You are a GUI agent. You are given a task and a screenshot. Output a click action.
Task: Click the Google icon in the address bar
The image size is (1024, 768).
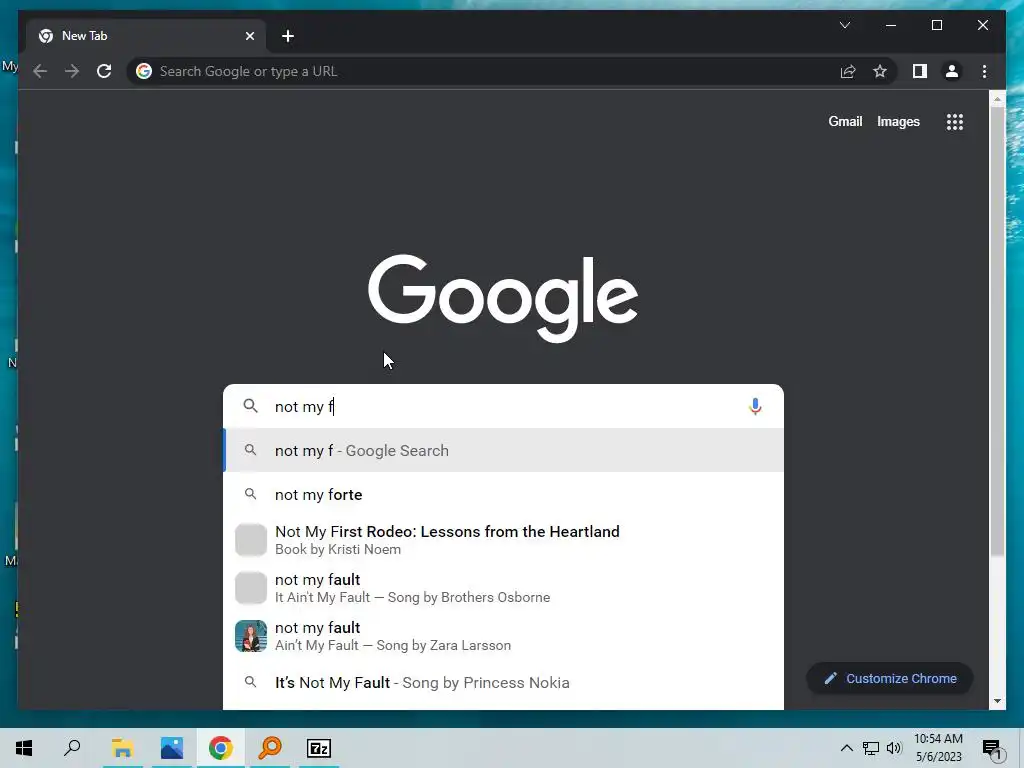point(144,71)
